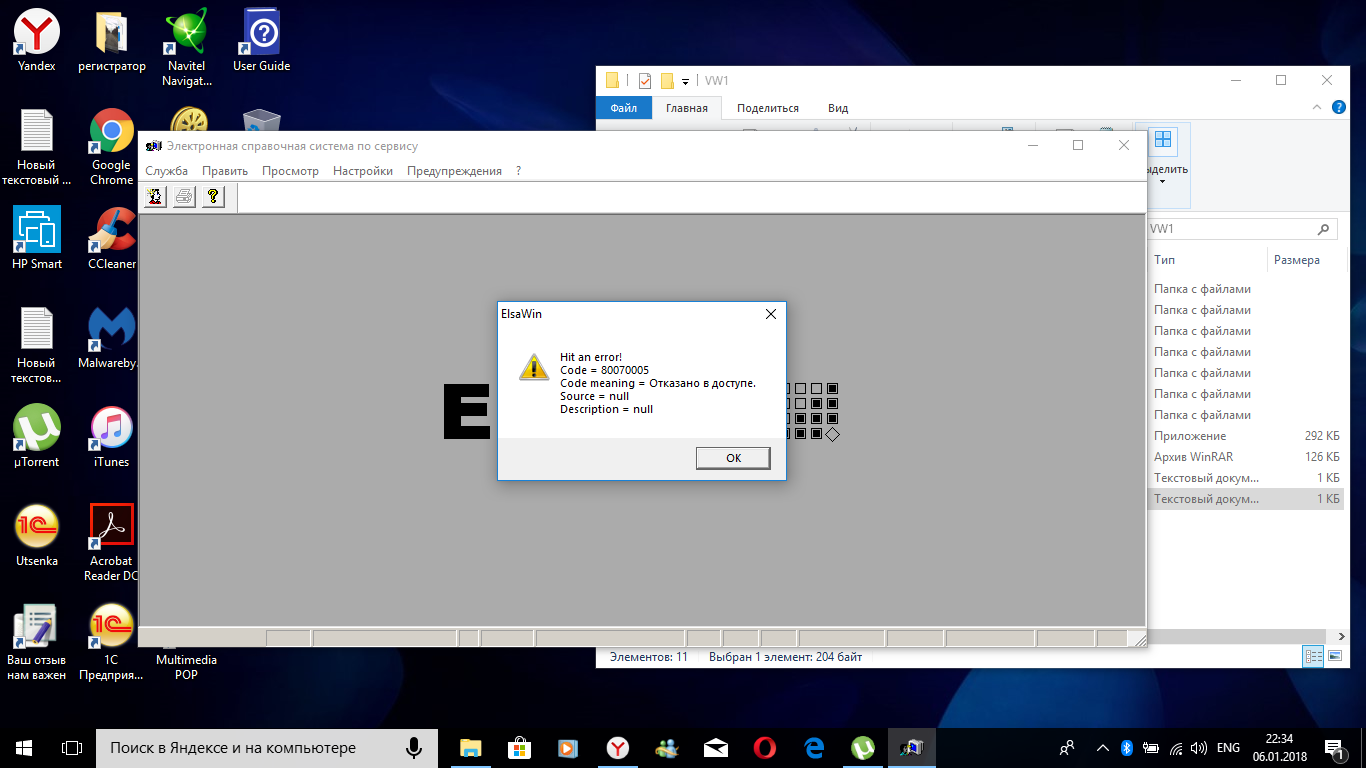Show hidden system tray icons

[x=1102, y=748]
